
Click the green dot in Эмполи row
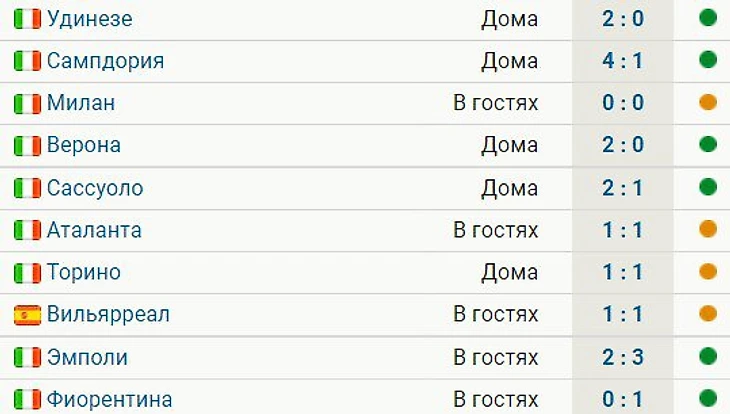pyautogui.click(x=708, y=356)
